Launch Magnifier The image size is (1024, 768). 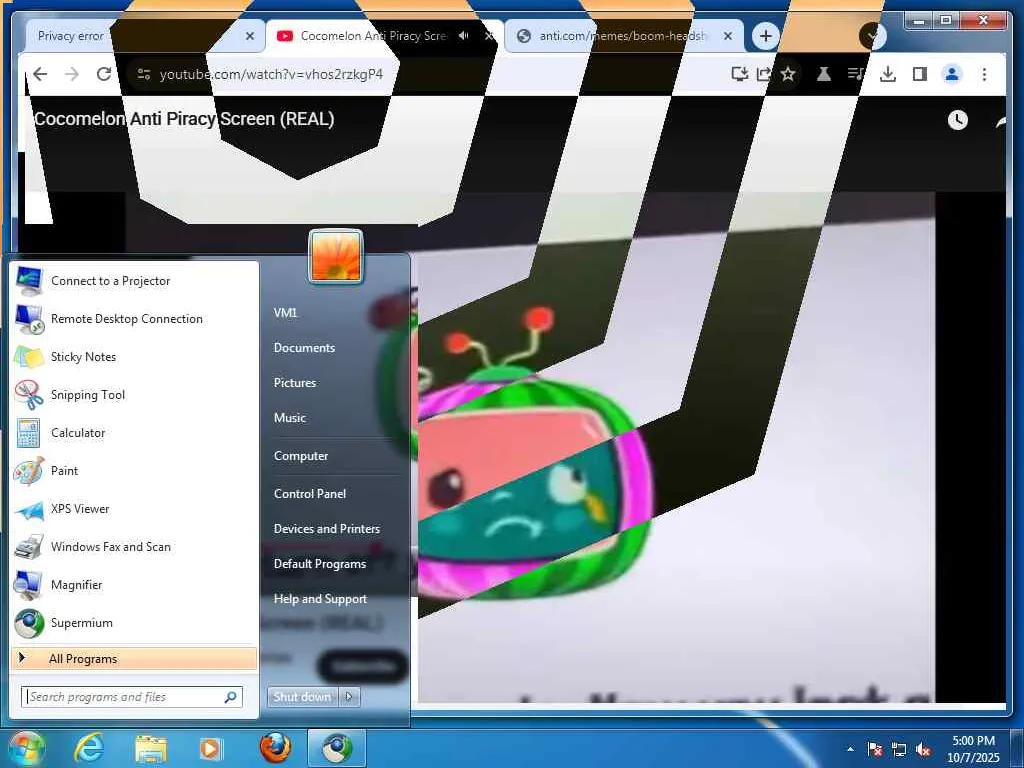click(x=134, y=584)
